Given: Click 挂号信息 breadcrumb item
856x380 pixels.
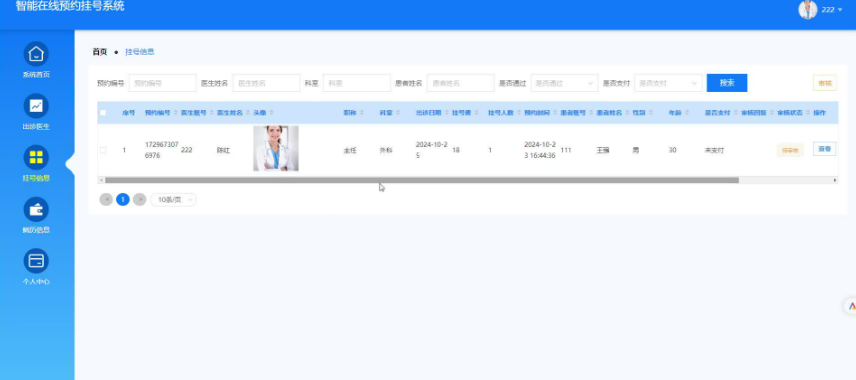Looking at the screenshot, I should 140,52.
